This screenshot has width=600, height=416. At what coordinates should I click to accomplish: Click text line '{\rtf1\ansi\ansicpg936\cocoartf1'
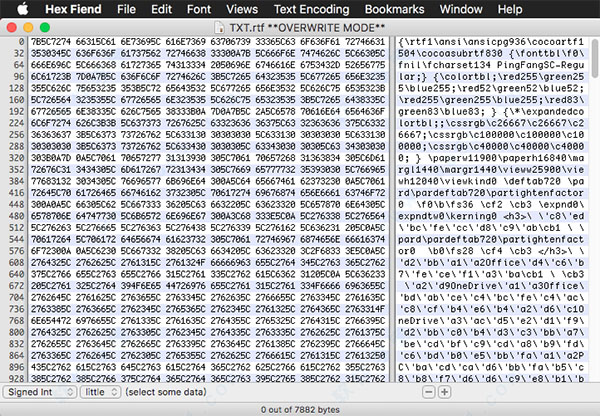491,42
